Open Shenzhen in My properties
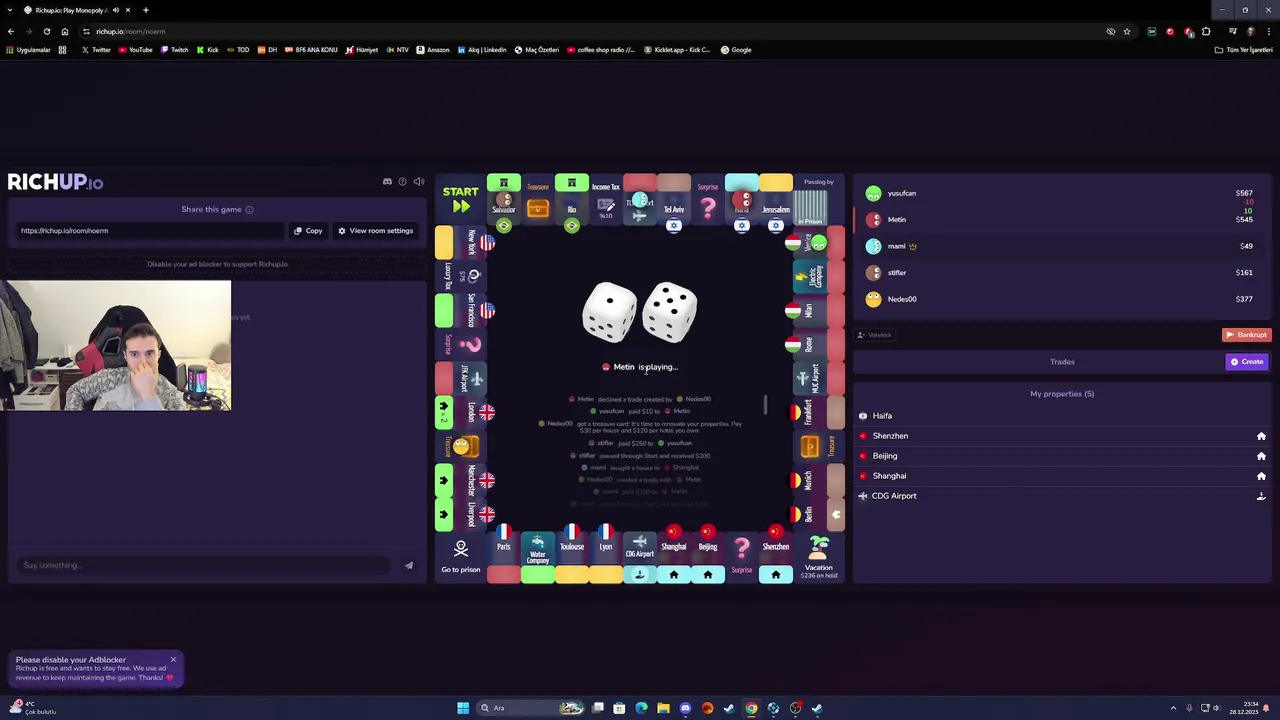This screenshot has height=720, width=1280. 1062,436
